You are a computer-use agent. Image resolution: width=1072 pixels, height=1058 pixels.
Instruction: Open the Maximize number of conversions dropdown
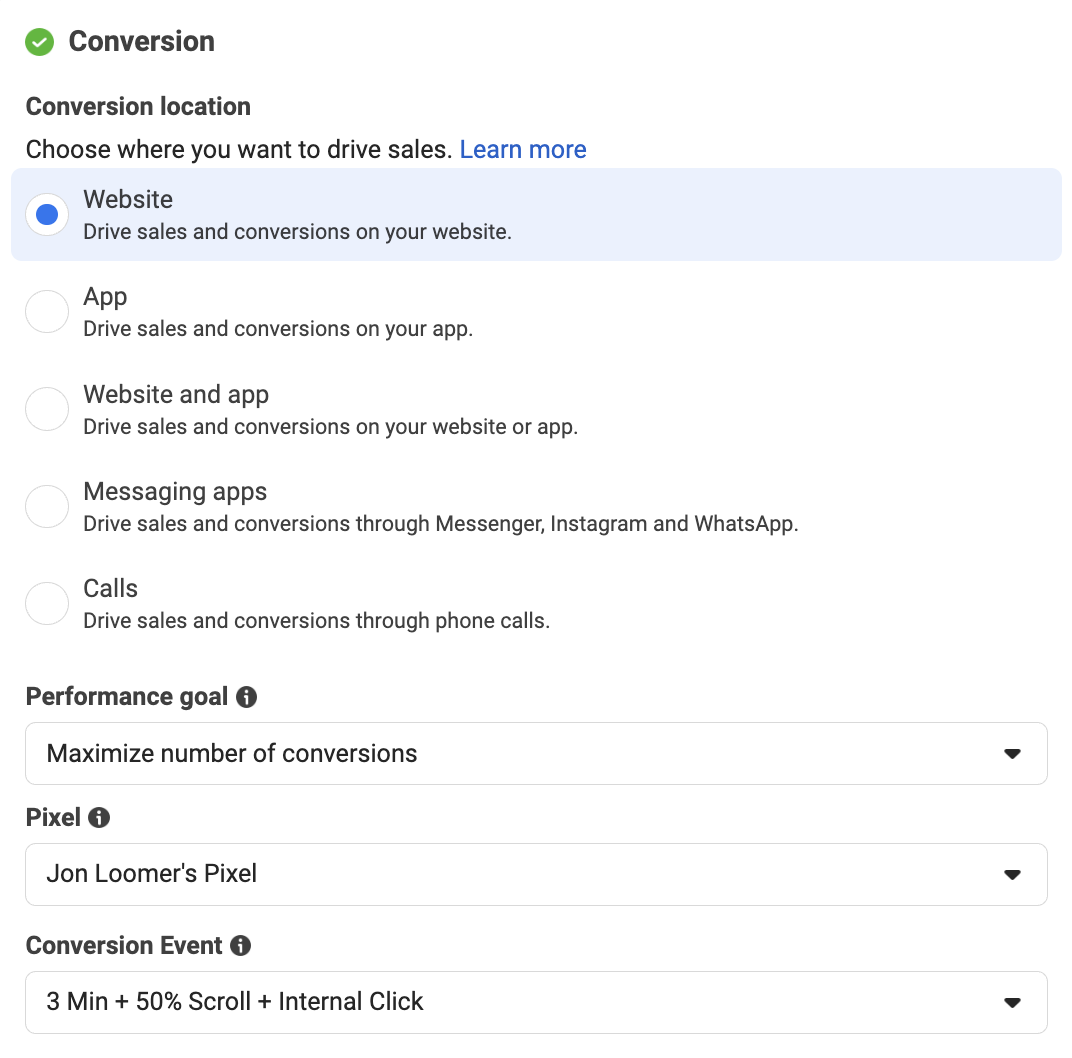pyautogui.click(x=536, y=753)
